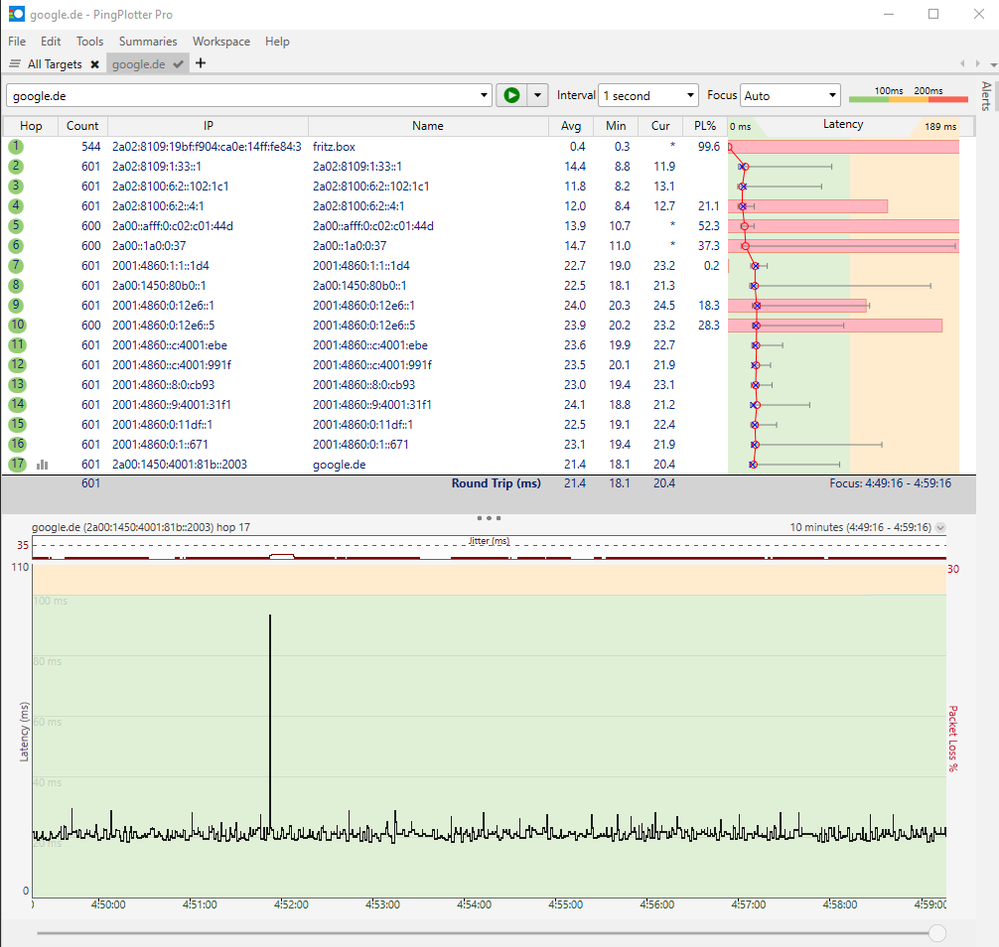The width and height of the screenshot is (999, 947).
Task: Click the hop 17 timeline graph icon
Action: point(43,464)
